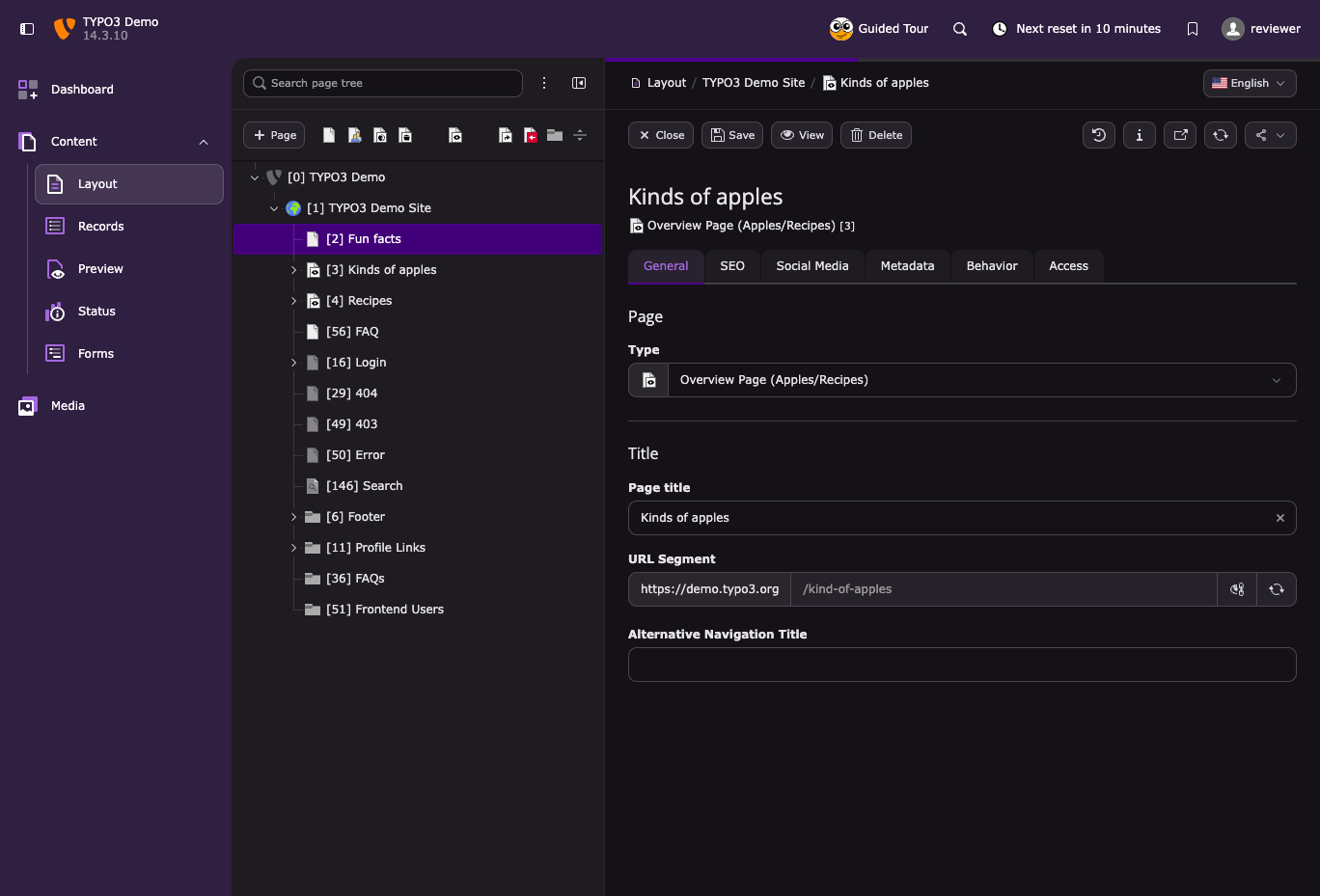The height and width of the screenshot is (896, 1320).
Task: Save the page with Save button
Action: 732,135
